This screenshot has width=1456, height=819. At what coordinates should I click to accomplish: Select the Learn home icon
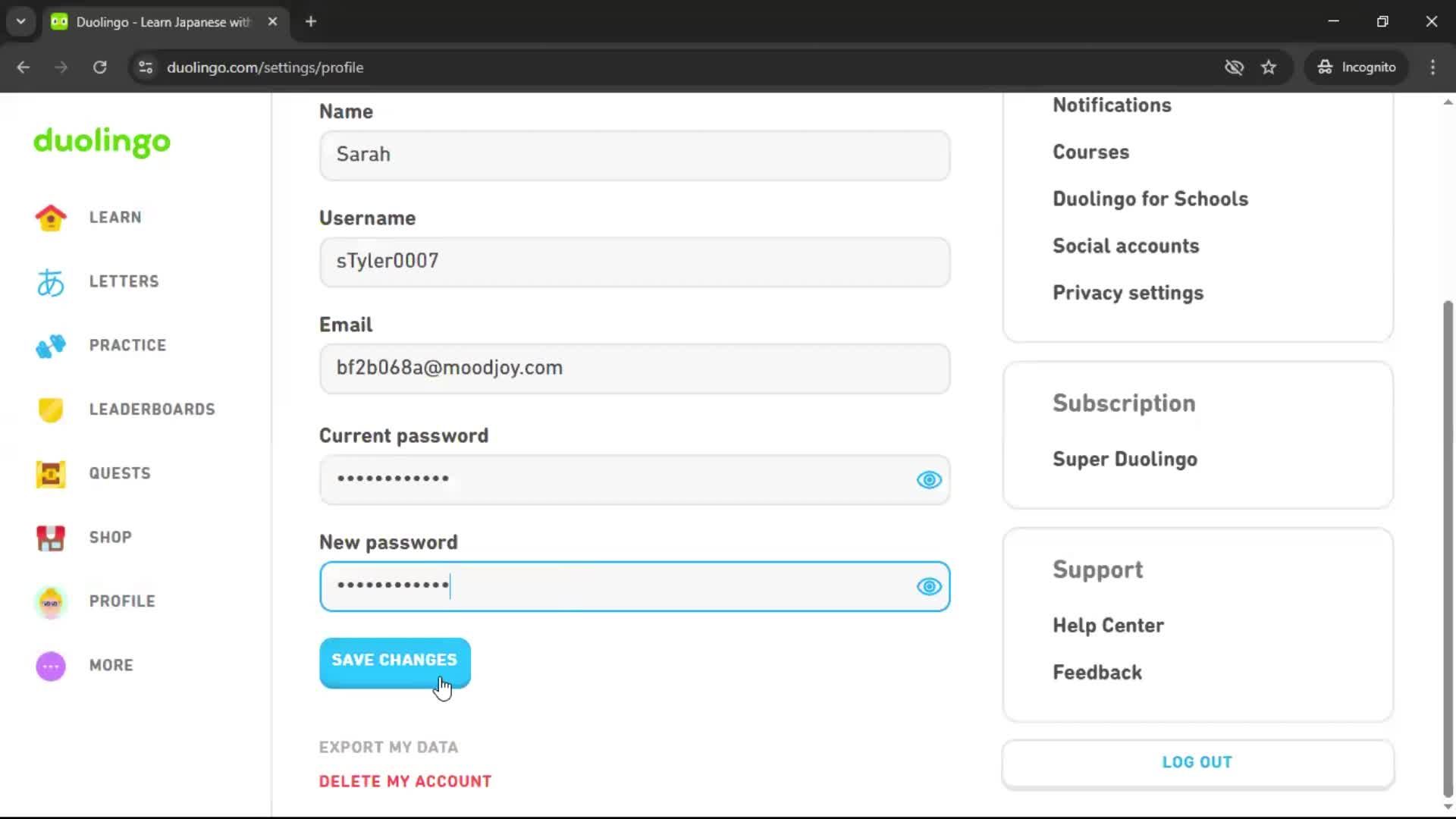point(49,218)
